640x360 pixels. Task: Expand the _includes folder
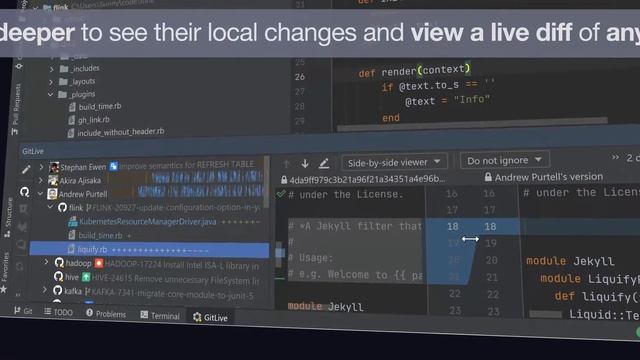(51, 69)
